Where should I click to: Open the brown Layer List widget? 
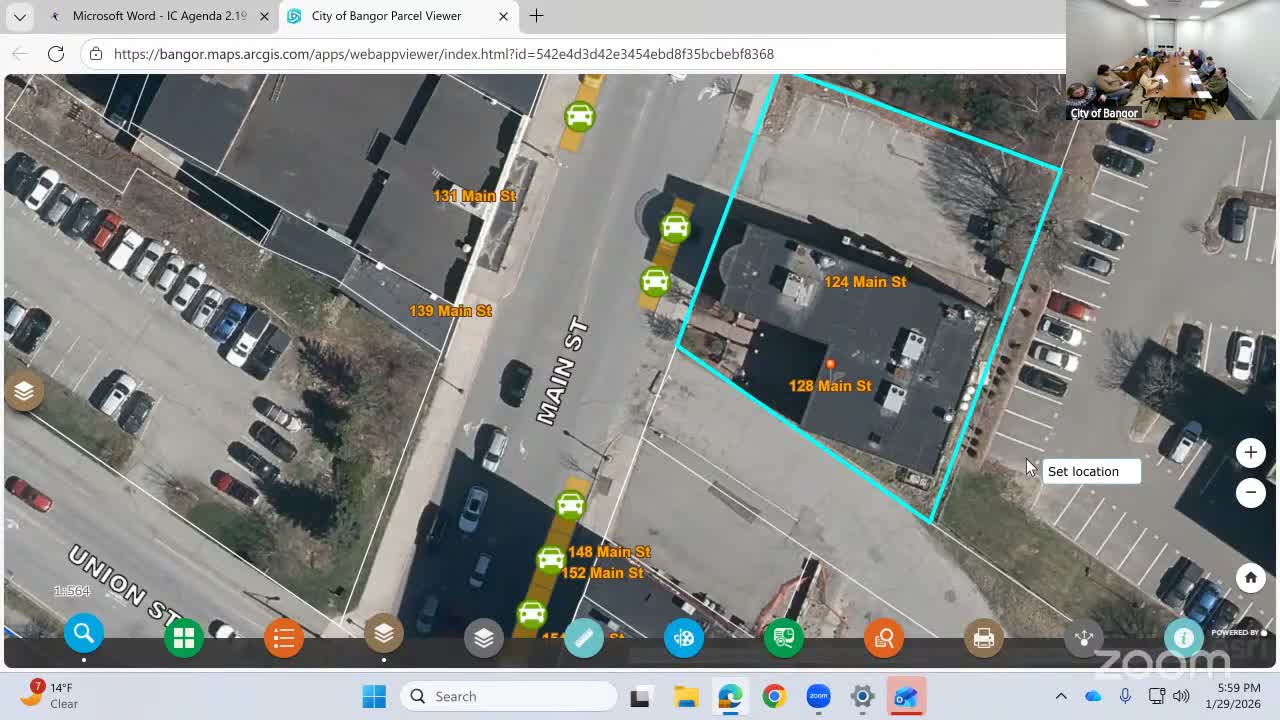pos(384,631)
